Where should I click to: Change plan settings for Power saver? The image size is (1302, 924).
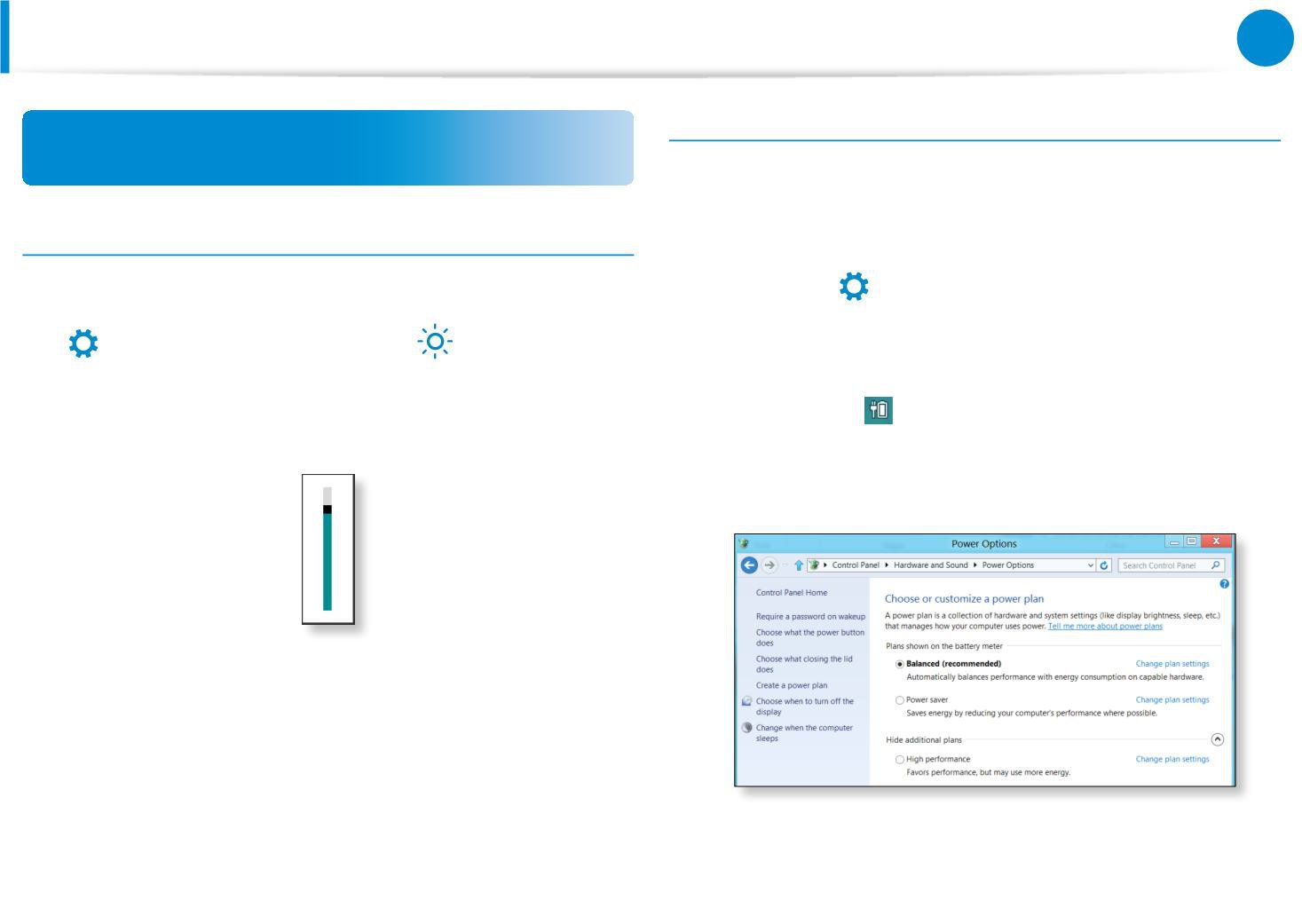click(1172, 700)
